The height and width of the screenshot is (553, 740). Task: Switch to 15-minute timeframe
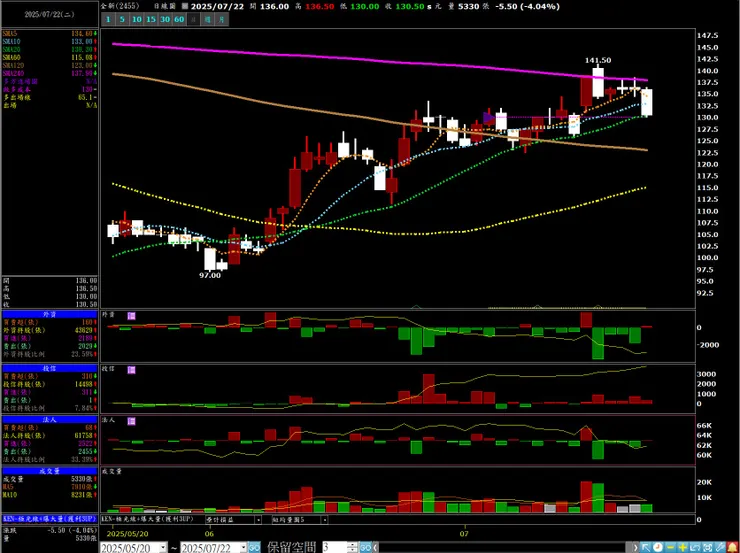coord(151,19)
